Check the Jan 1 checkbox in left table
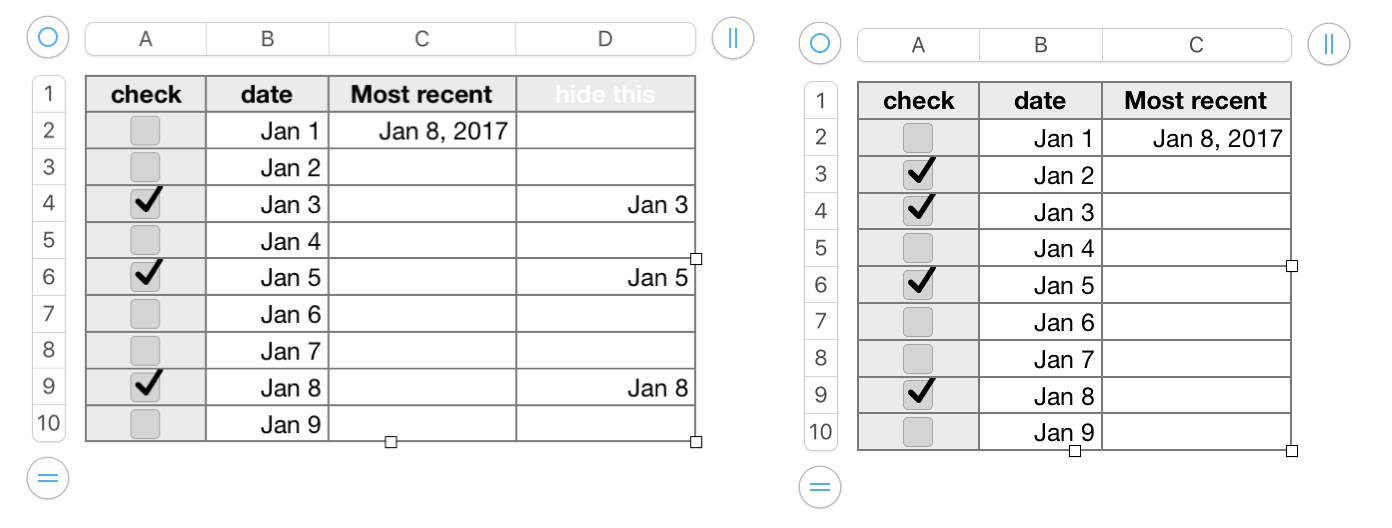Image resolution: width=1392 pixels, height=528 pixels. [146, 130]
